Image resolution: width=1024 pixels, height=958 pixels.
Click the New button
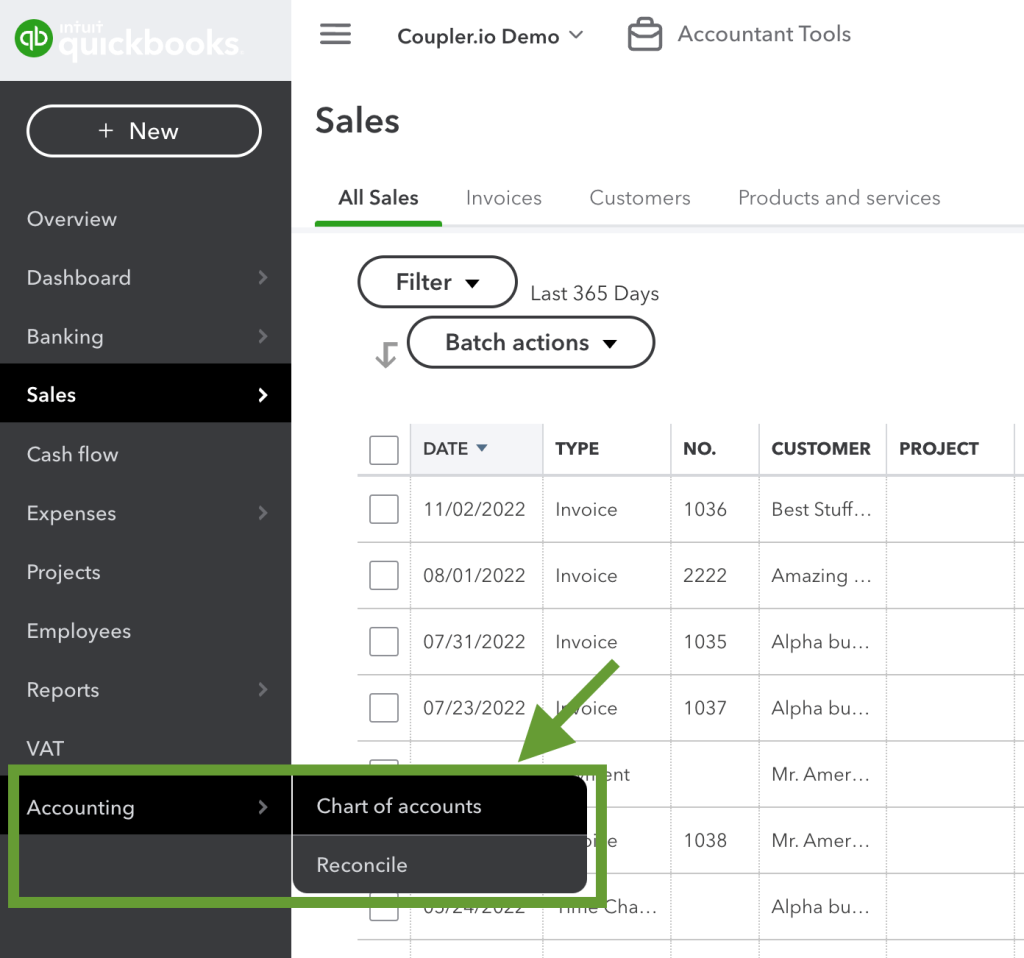(x=143, y=130)
